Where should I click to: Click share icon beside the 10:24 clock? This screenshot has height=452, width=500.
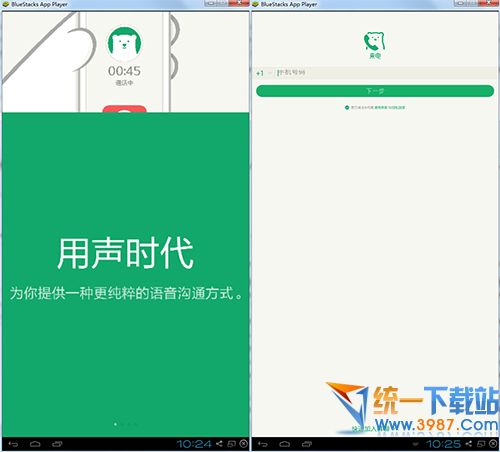(219, 444)
